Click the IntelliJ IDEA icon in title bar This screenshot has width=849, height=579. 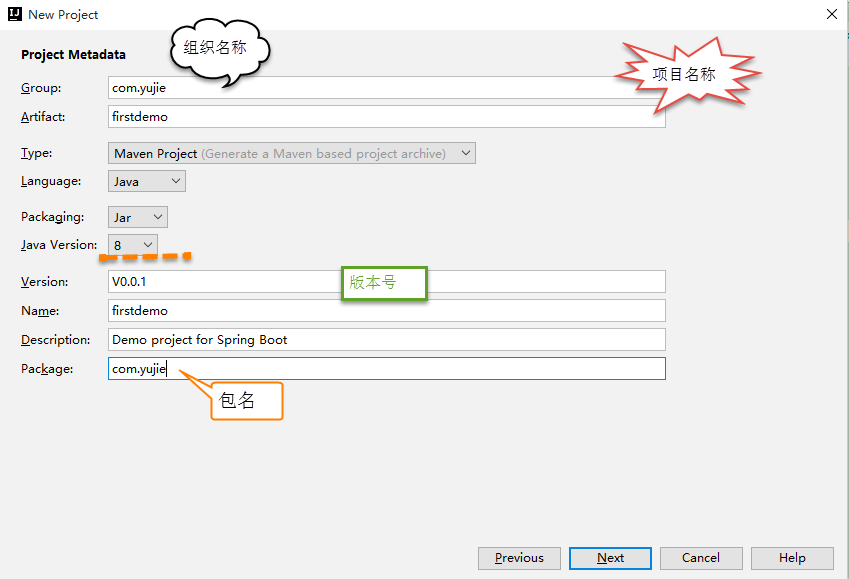coord(15,14)
